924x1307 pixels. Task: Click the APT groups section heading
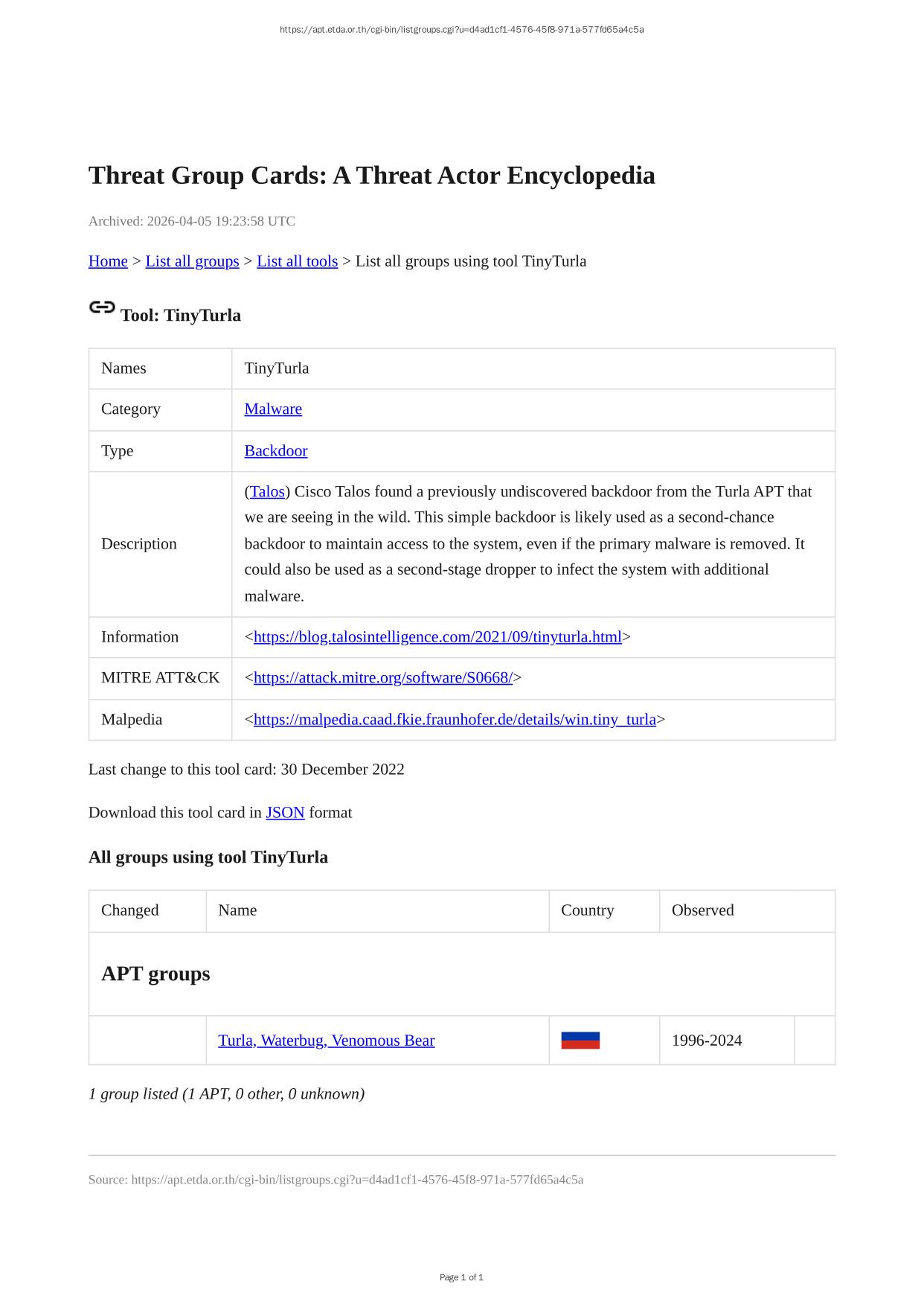click(155, 974)
